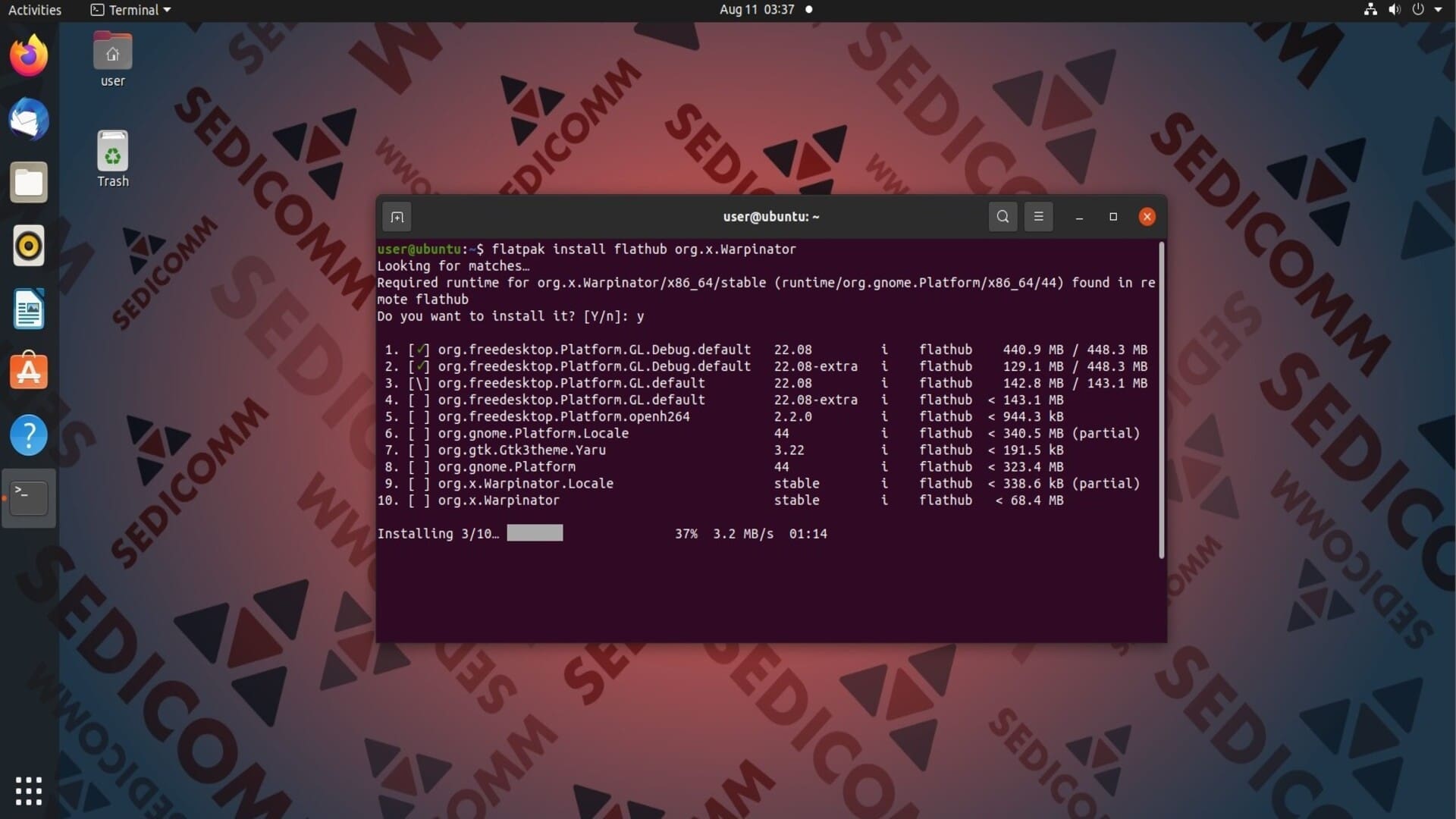Click the terminal vertical scrollbar
1456x819 pixels.
click(1161, 400)
